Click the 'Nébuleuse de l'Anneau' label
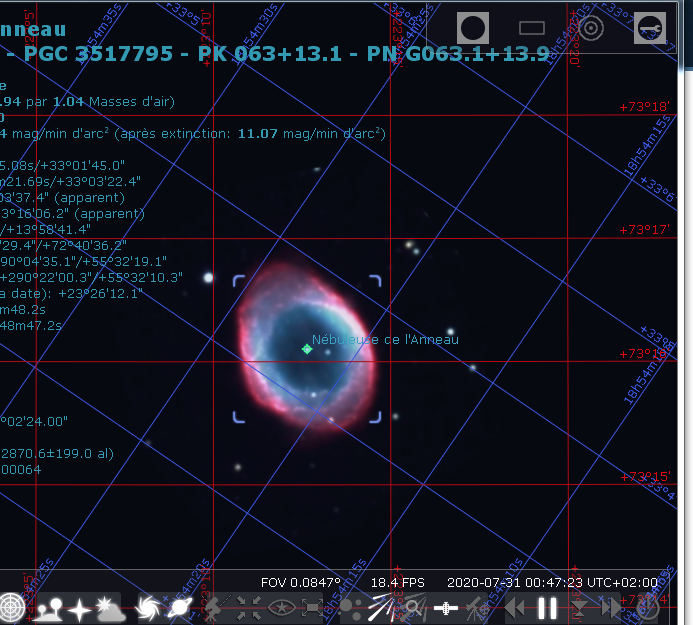 pos(385,339)
